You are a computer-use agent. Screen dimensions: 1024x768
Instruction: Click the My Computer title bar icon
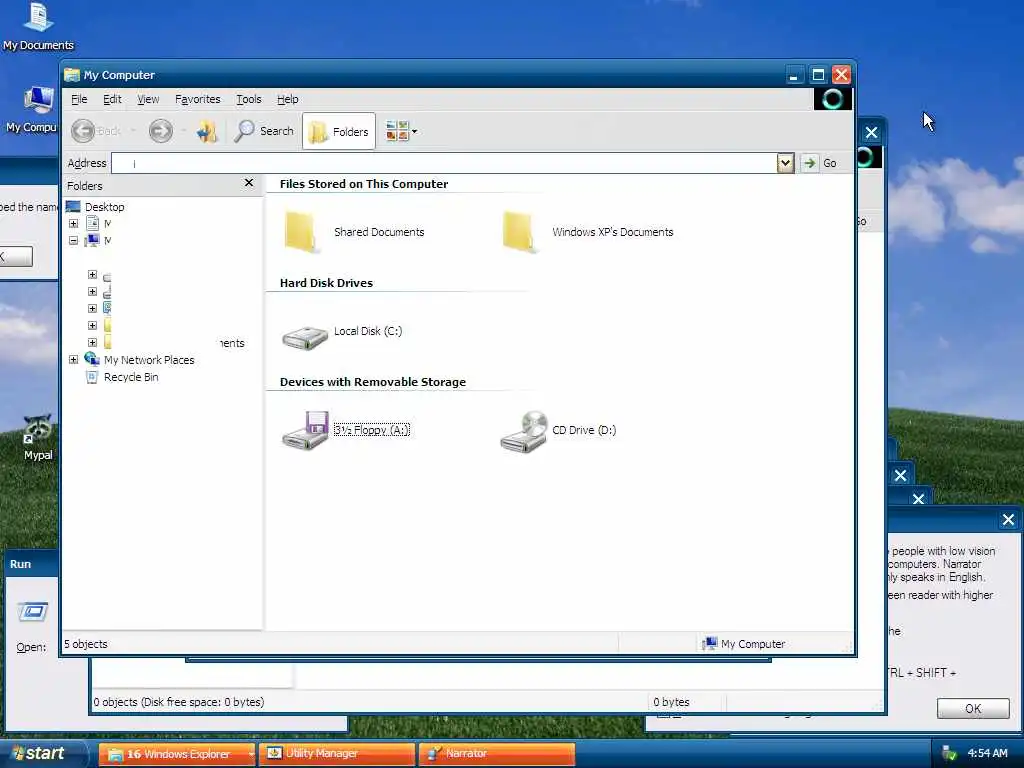pos(72,75)
